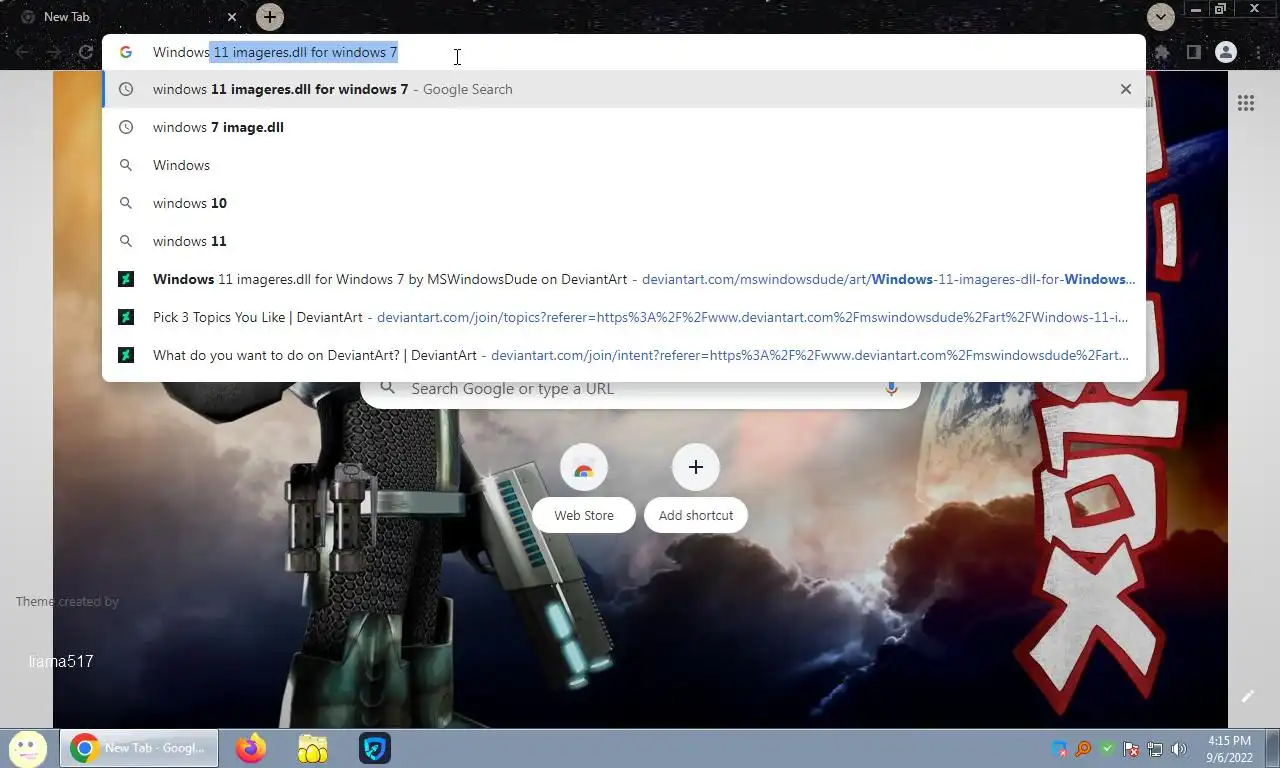Focus the 'Search Google or type a URL' box
The width and height of the screenshot is (1280, 768).
click(640, 389)
